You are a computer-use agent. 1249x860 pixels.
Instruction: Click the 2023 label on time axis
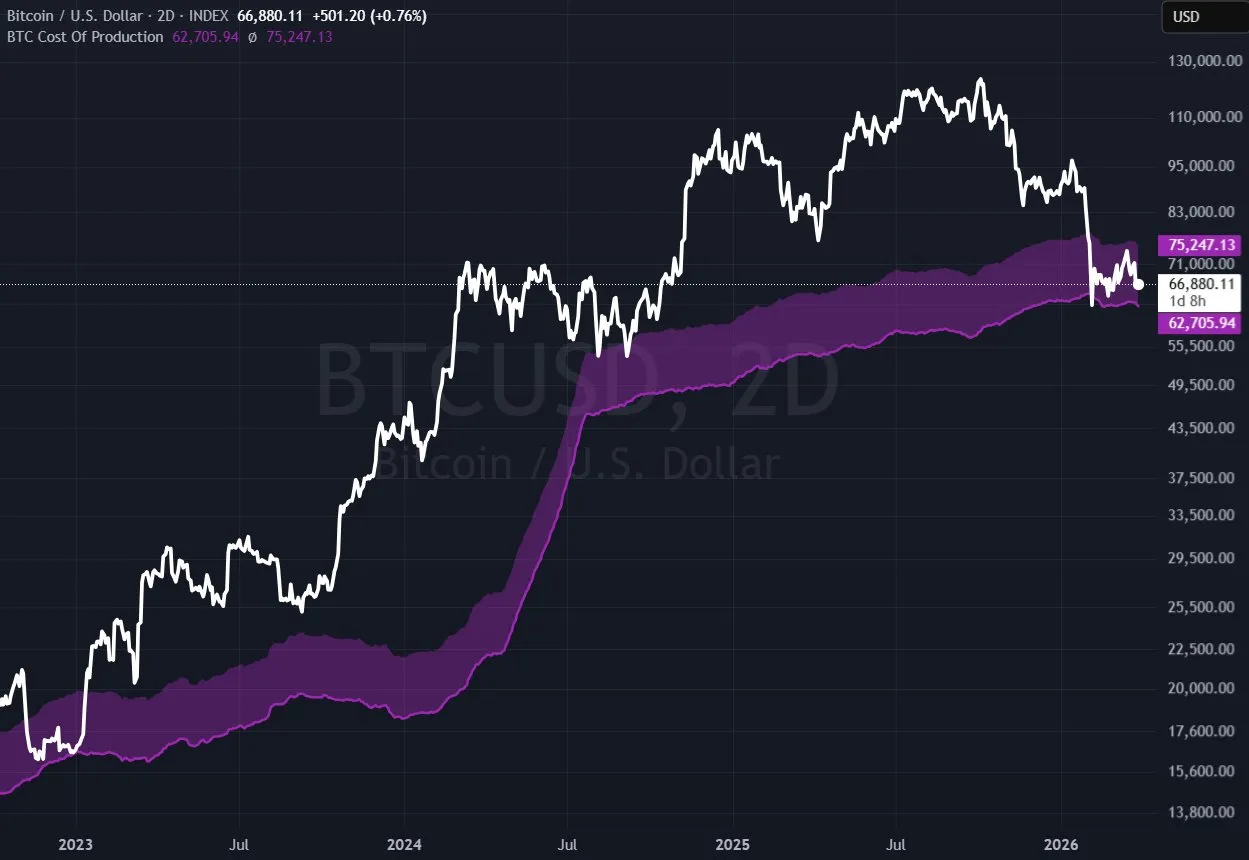pos(75,845)
